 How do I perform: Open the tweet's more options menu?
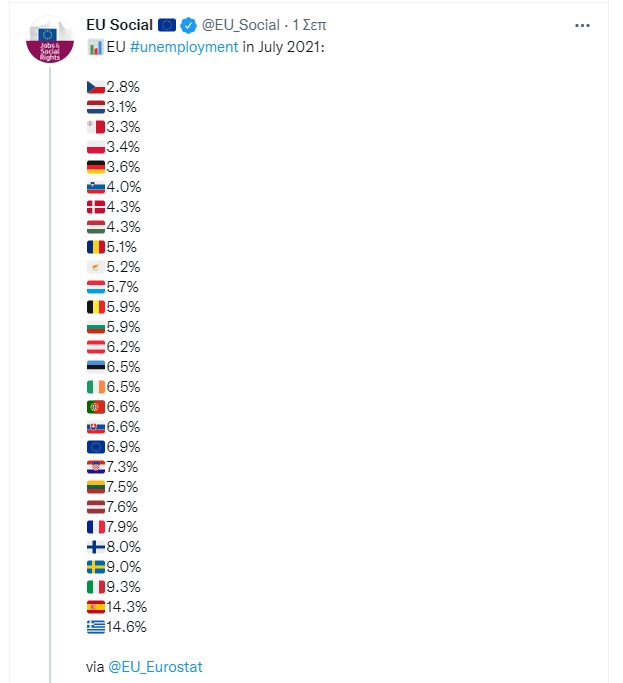tap(583, 23)
